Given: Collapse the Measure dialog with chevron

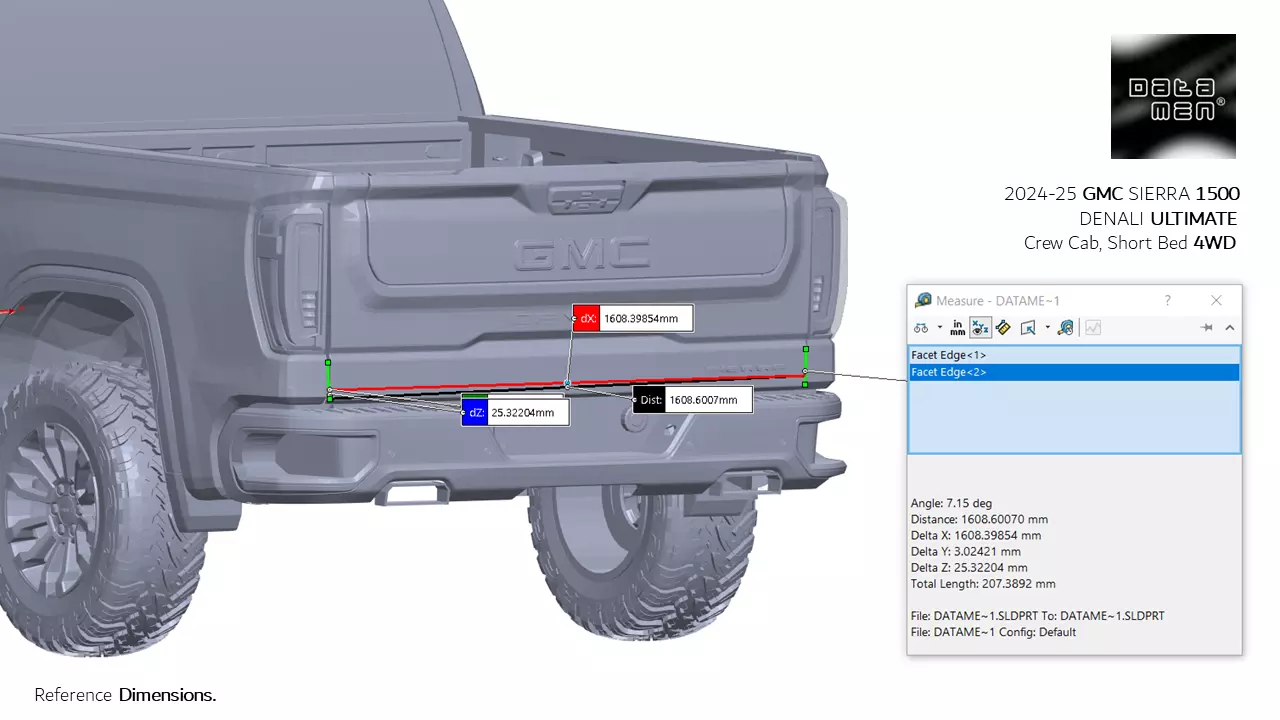Looking at the screenshot, I should tap(1230, 328).
